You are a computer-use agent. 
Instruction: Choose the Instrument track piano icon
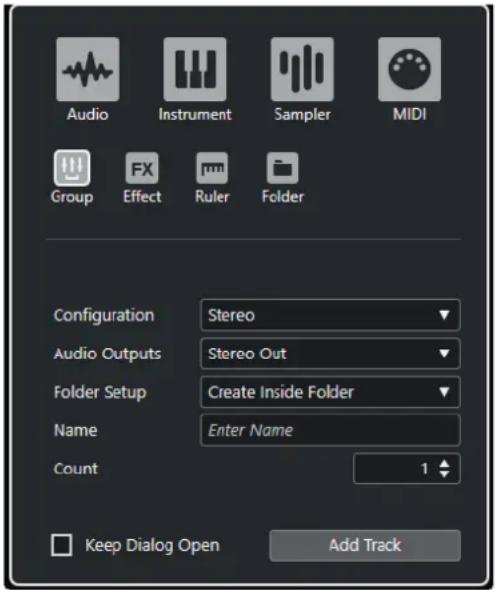coord(195,69)
